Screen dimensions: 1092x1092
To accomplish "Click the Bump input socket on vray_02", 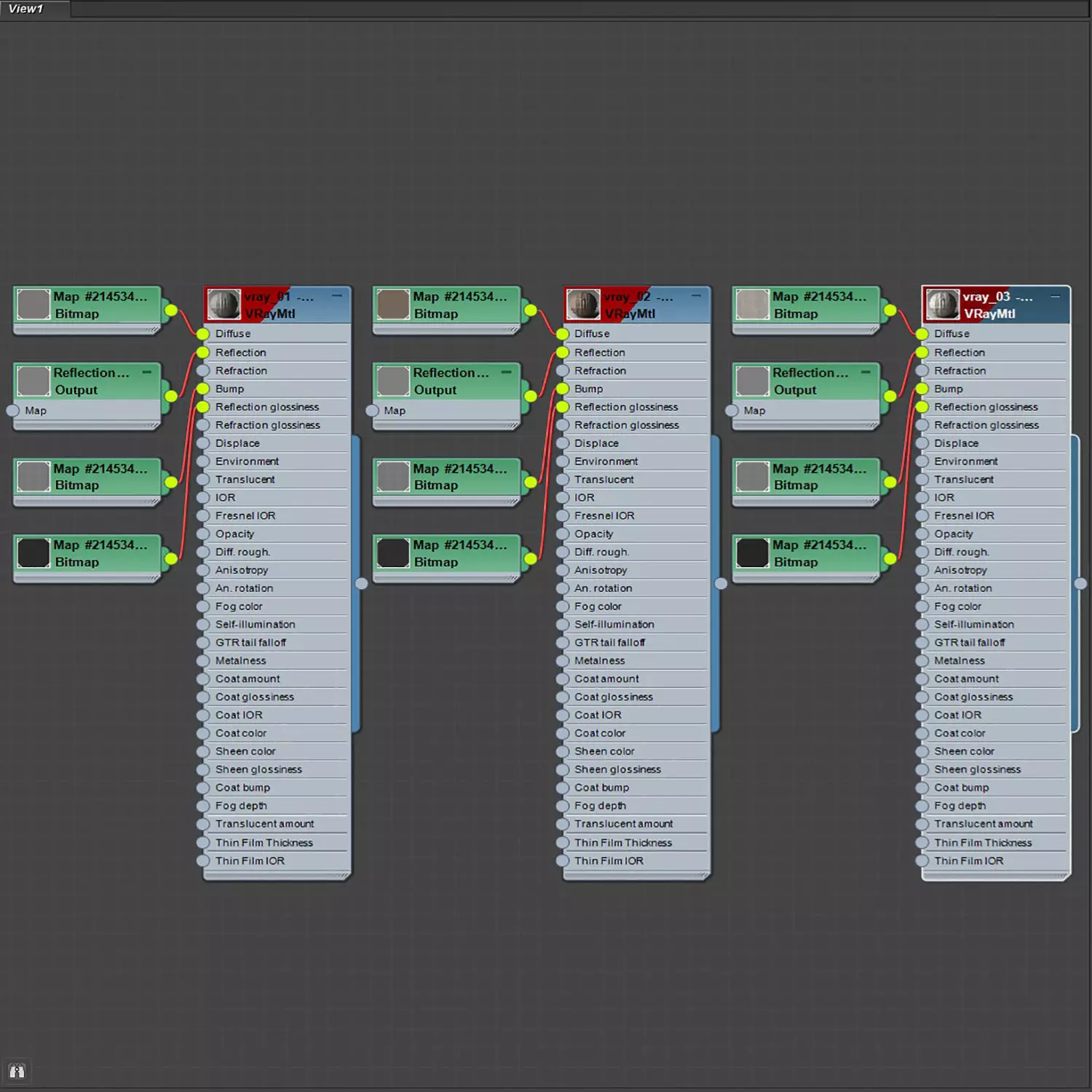I will pyautogui.click(x=562, y=389).
